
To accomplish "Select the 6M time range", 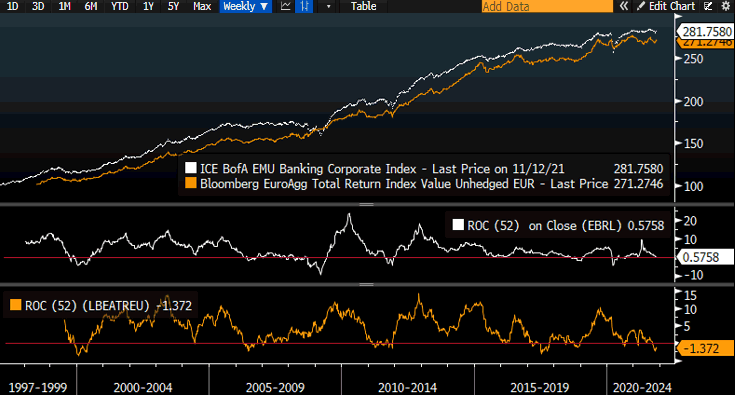I will [90, 6].
